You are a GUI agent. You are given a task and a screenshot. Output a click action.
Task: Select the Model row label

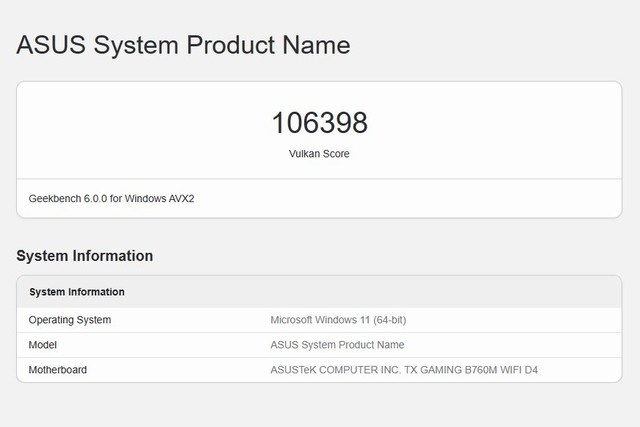(43, 345)
